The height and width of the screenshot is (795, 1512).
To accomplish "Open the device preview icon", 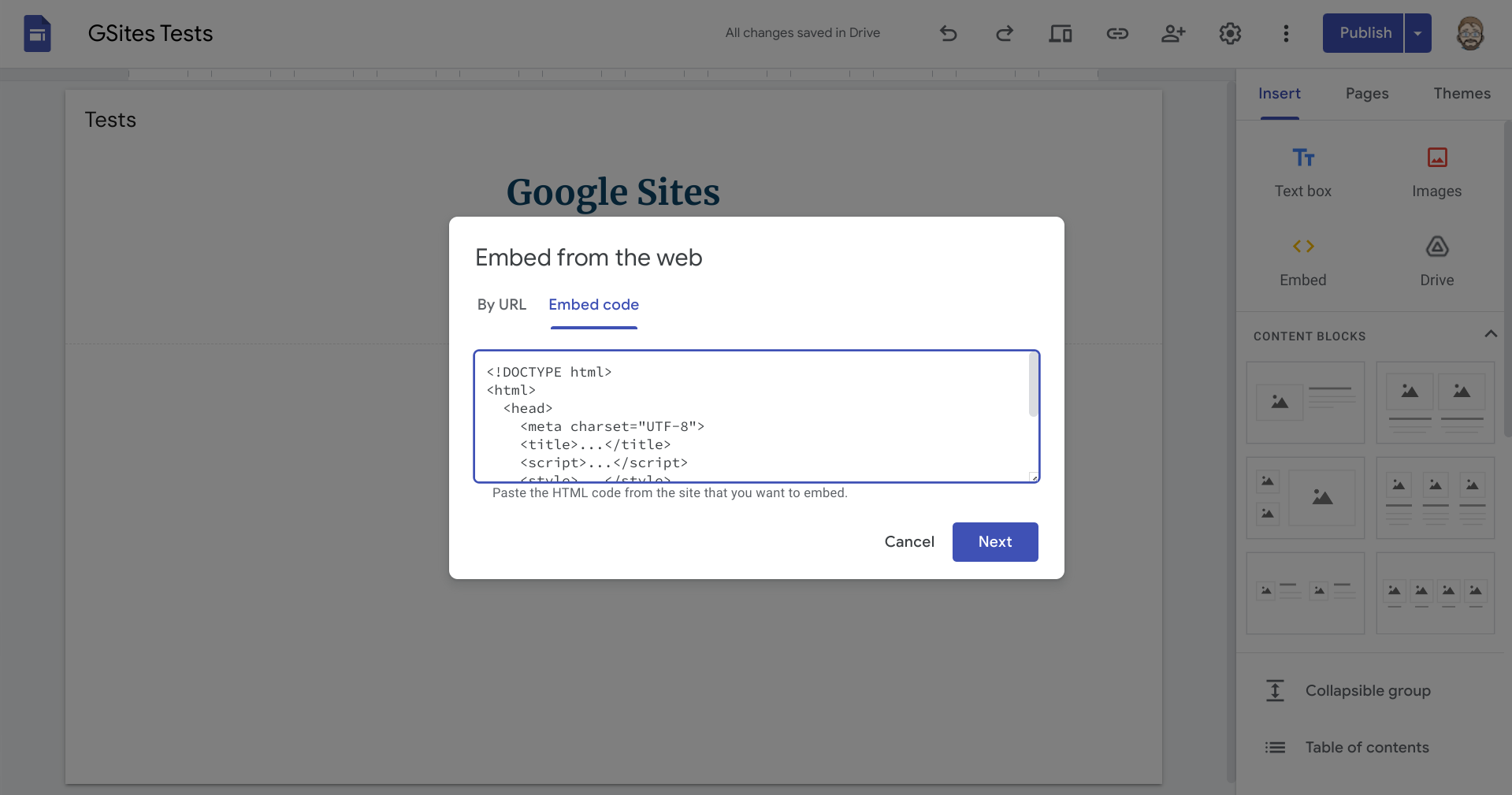I will pyautogui.click(x=1061, y=33).
